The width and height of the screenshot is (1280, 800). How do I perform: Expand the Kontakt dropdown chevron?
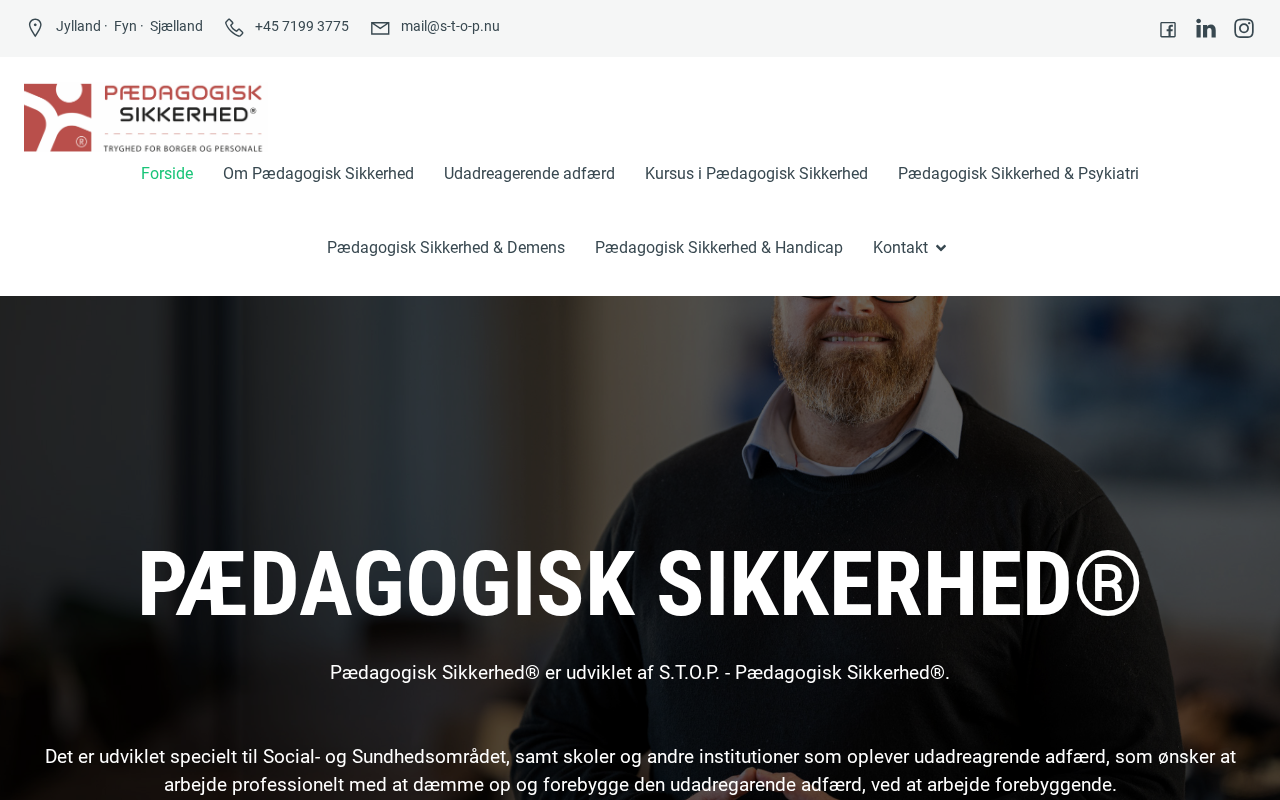941,248
